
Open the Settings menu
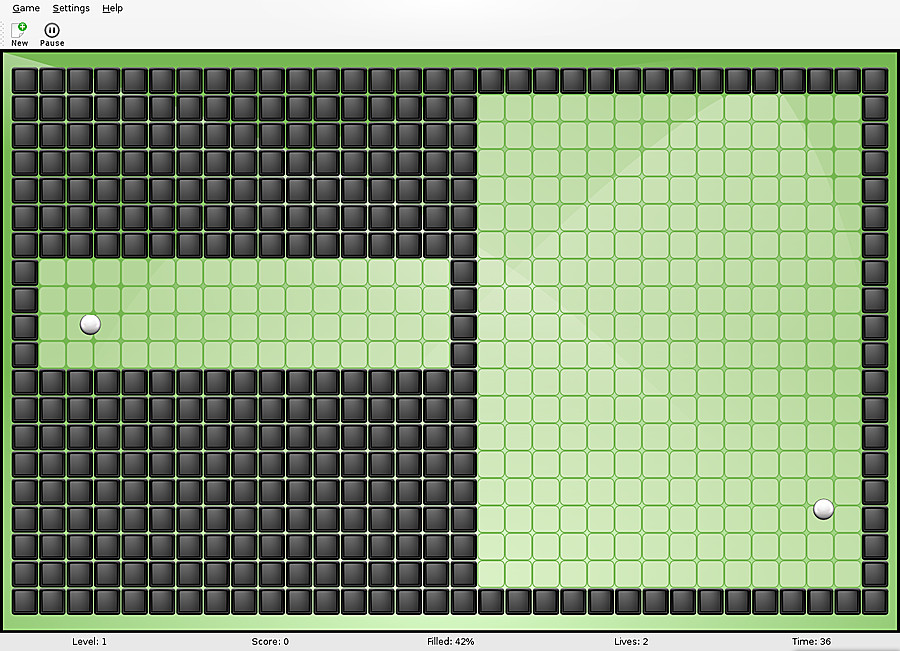pyautogui.click(x=71, y=8)
